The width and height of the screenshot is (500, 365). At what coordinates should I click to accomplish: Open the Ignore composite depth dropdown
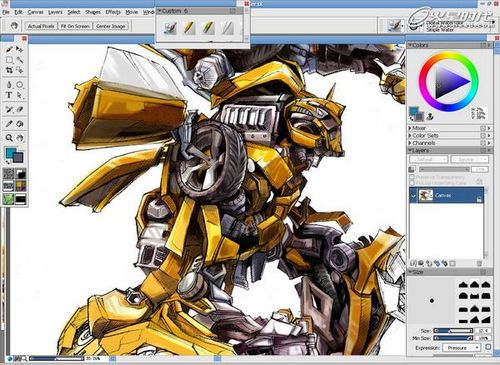coord(470,159)
